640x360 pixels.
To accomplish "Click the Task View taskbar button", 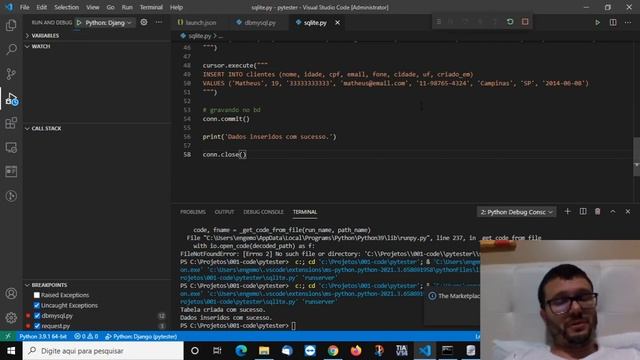I will click(217, 350).
